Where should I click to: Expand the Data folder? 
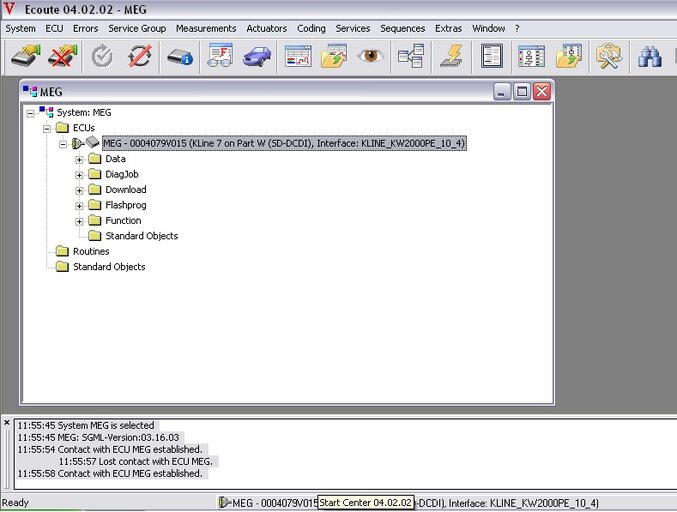(x=79, y=160)
